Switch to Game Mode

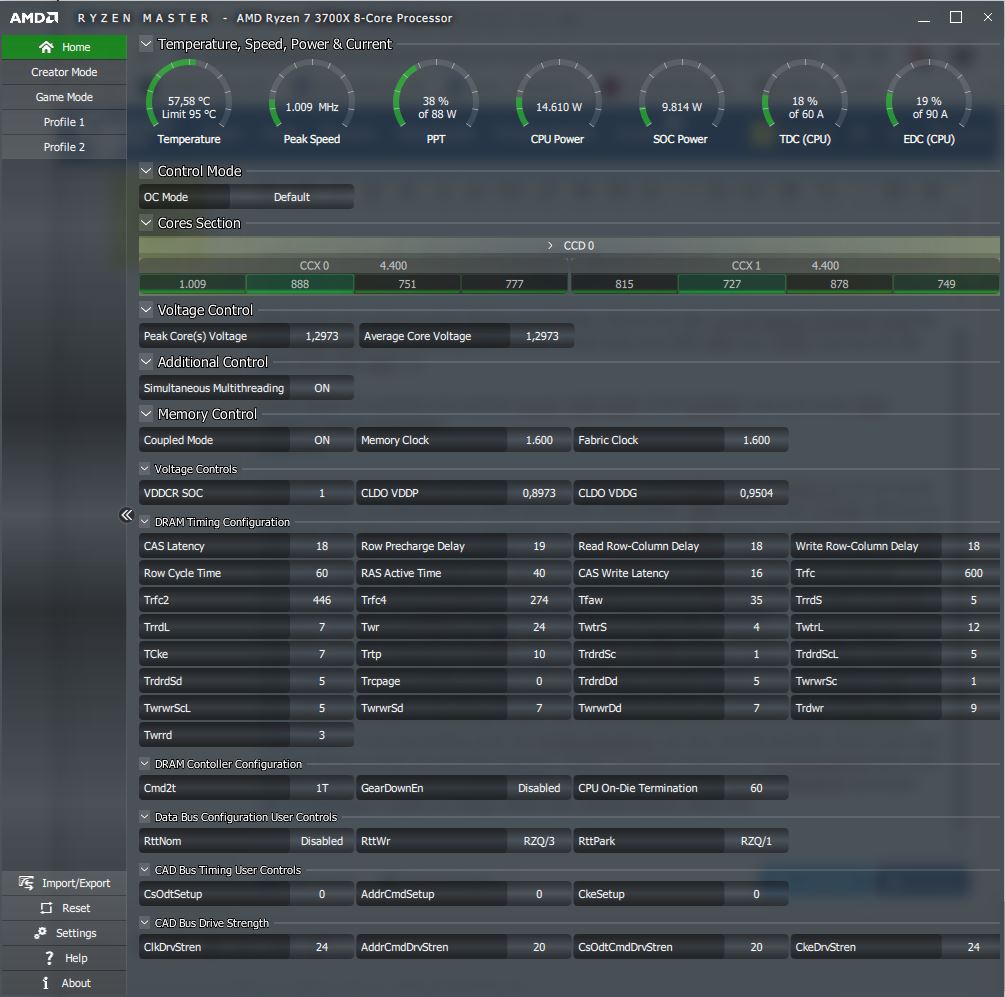pos(64,97)
